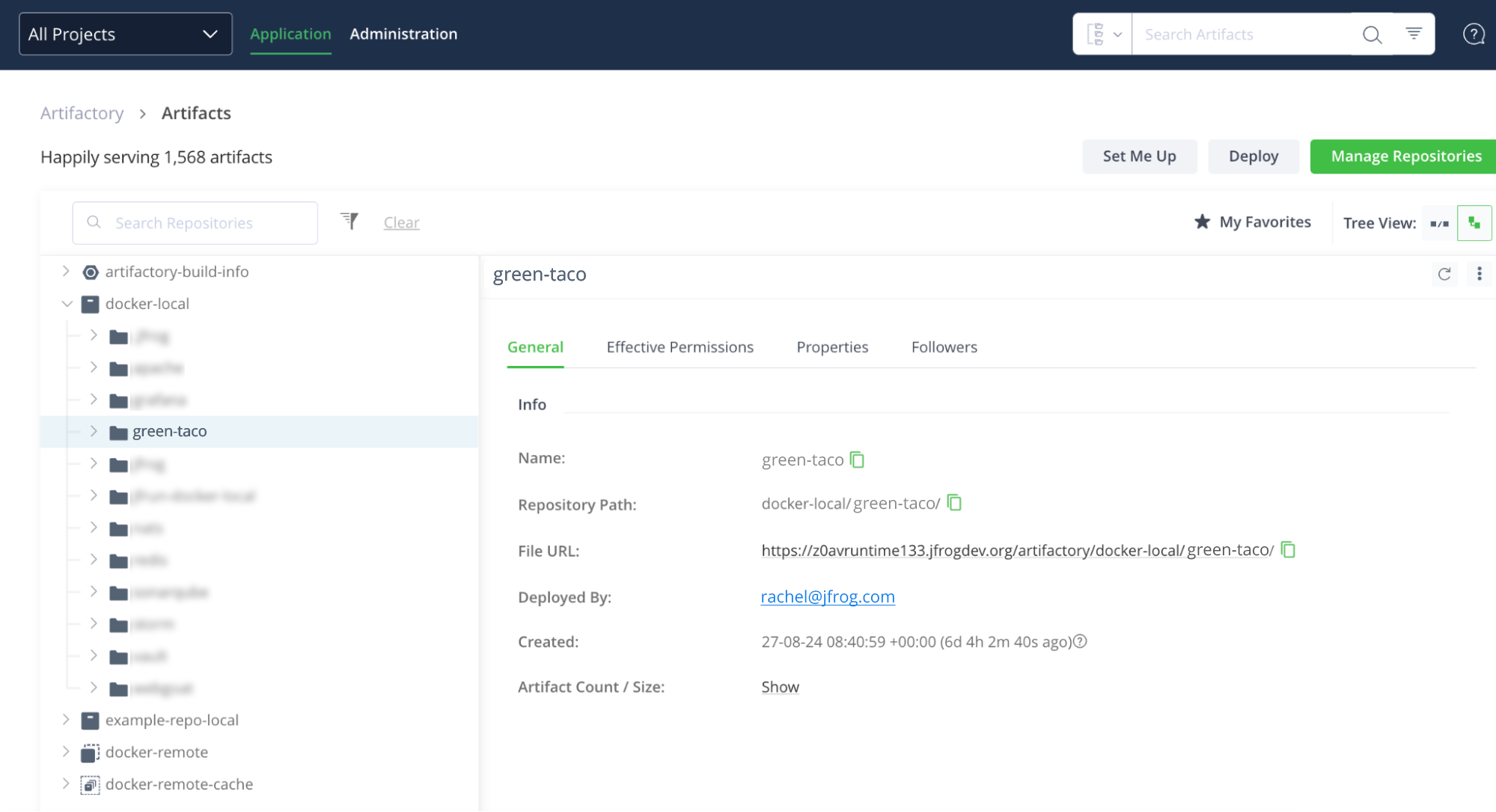Copy the green-taco name value
Image resolution: width=1496 pixels, height=812 pixels.
(857, 460)
